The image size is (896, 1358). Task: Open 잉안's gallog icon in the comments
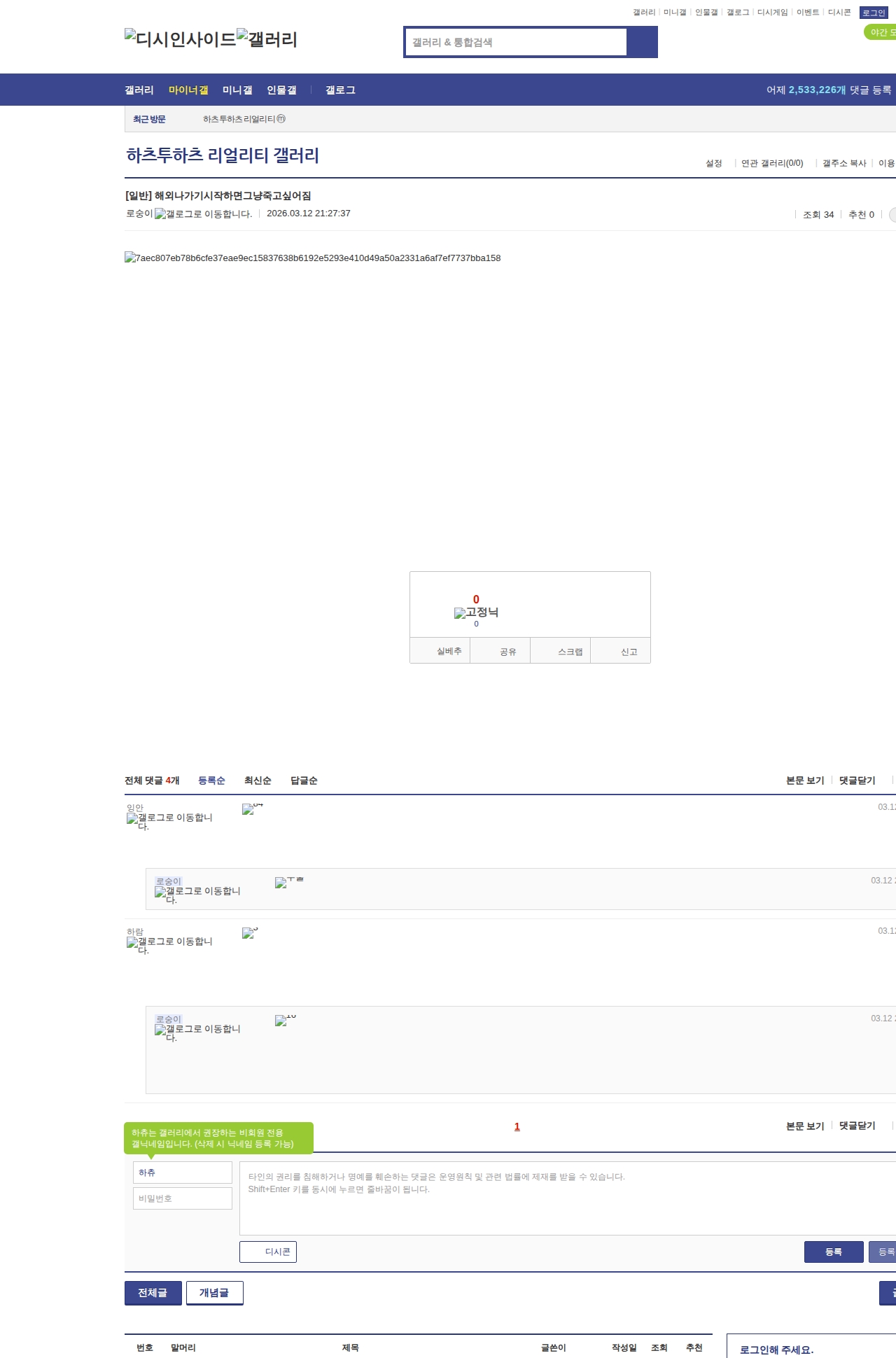coord(169,822)
